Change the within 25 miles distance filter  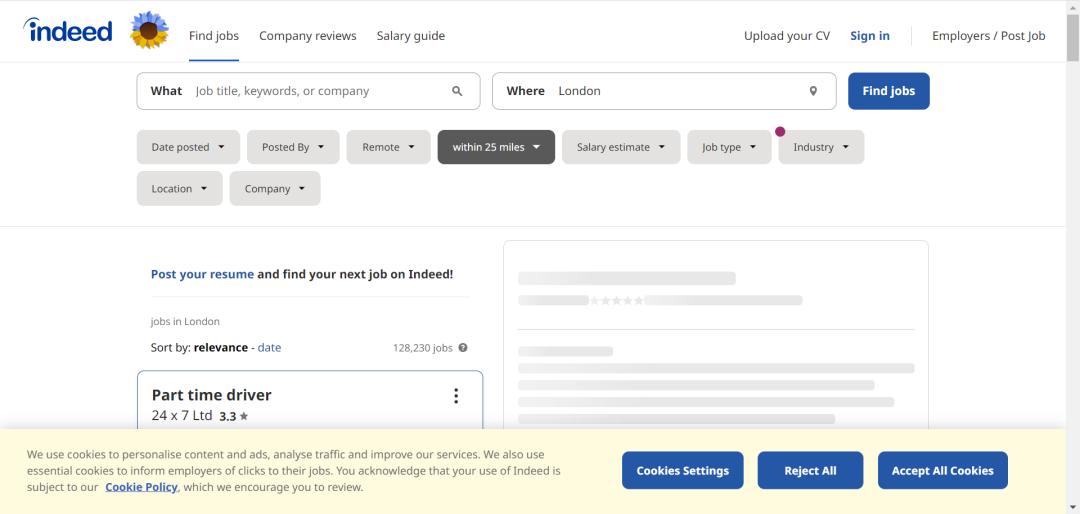tap(496, 147)
